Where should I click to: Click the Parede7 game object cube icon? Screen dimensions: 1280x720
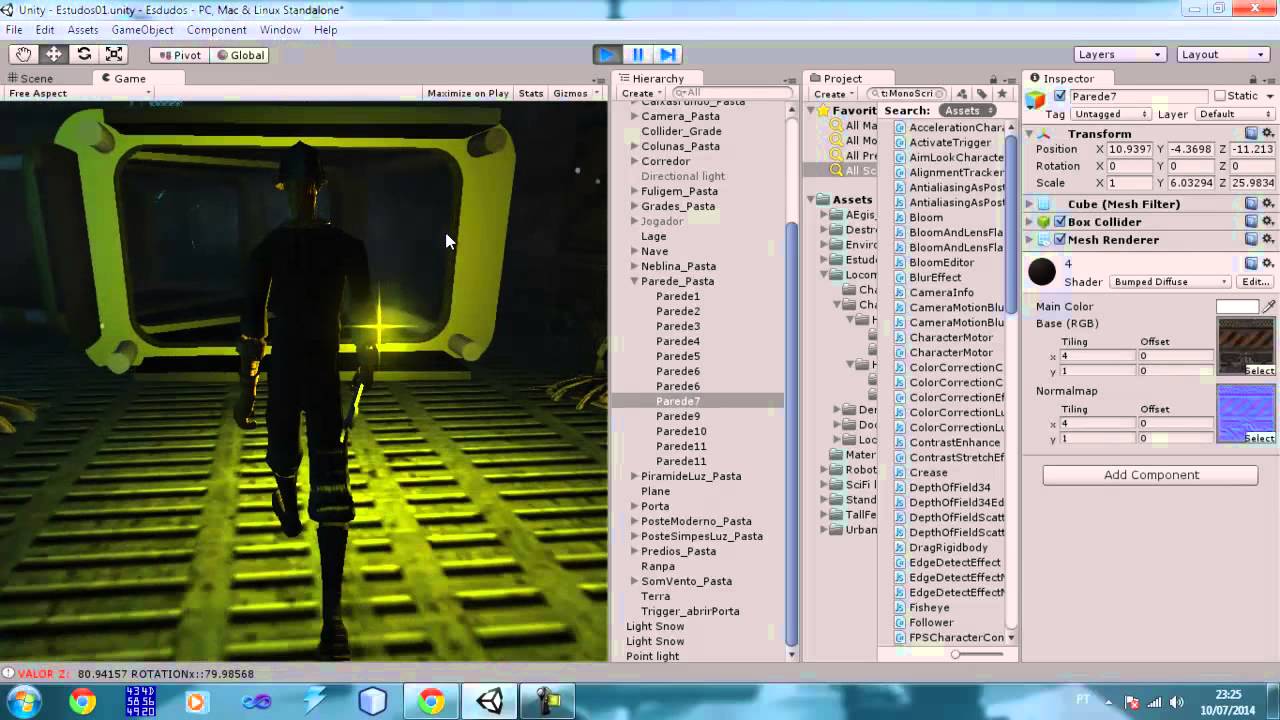tap(1036, 98)
